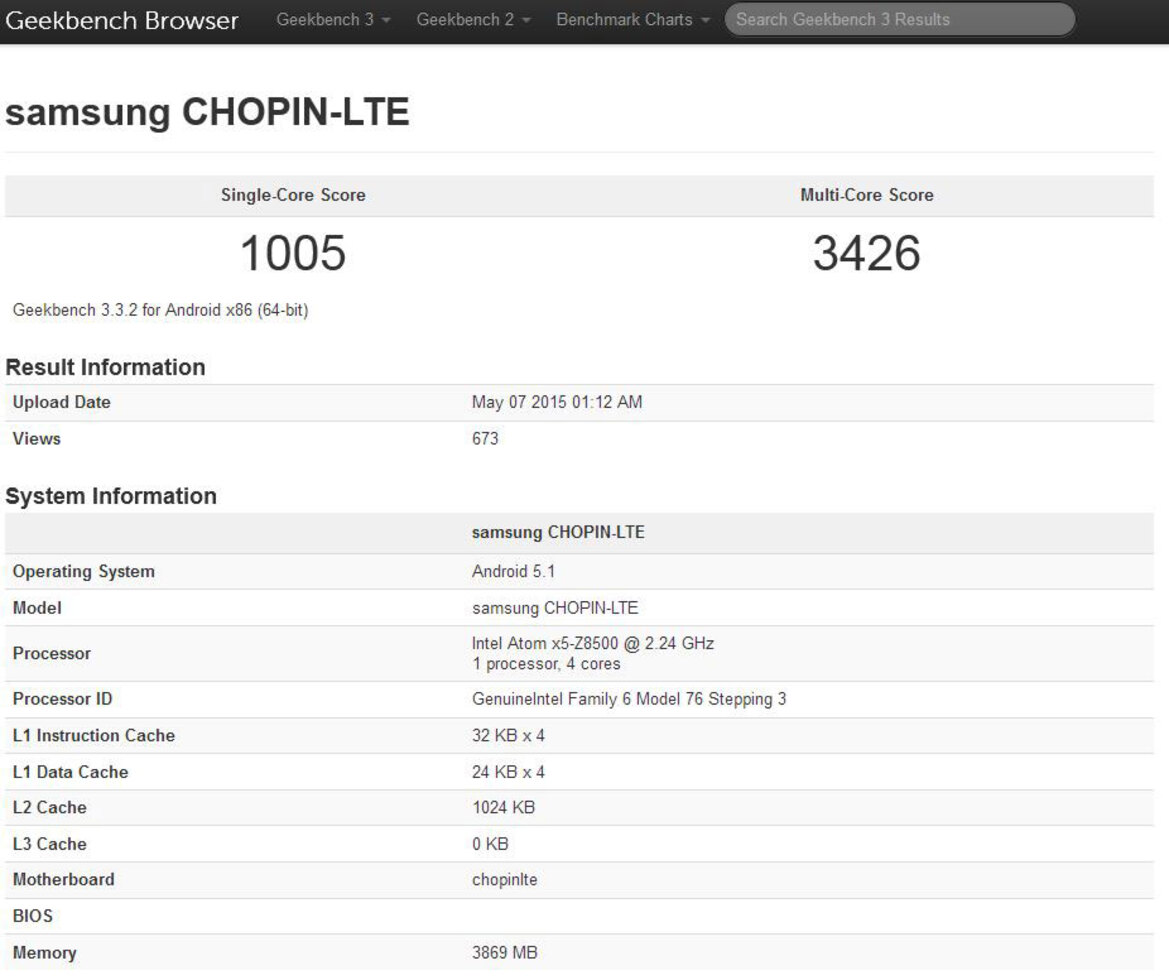The width and height of the screenshot is (1169, 980).
Task: Select the samsung CHOPIN-LTE table column header
Action: tap(558, 533)
